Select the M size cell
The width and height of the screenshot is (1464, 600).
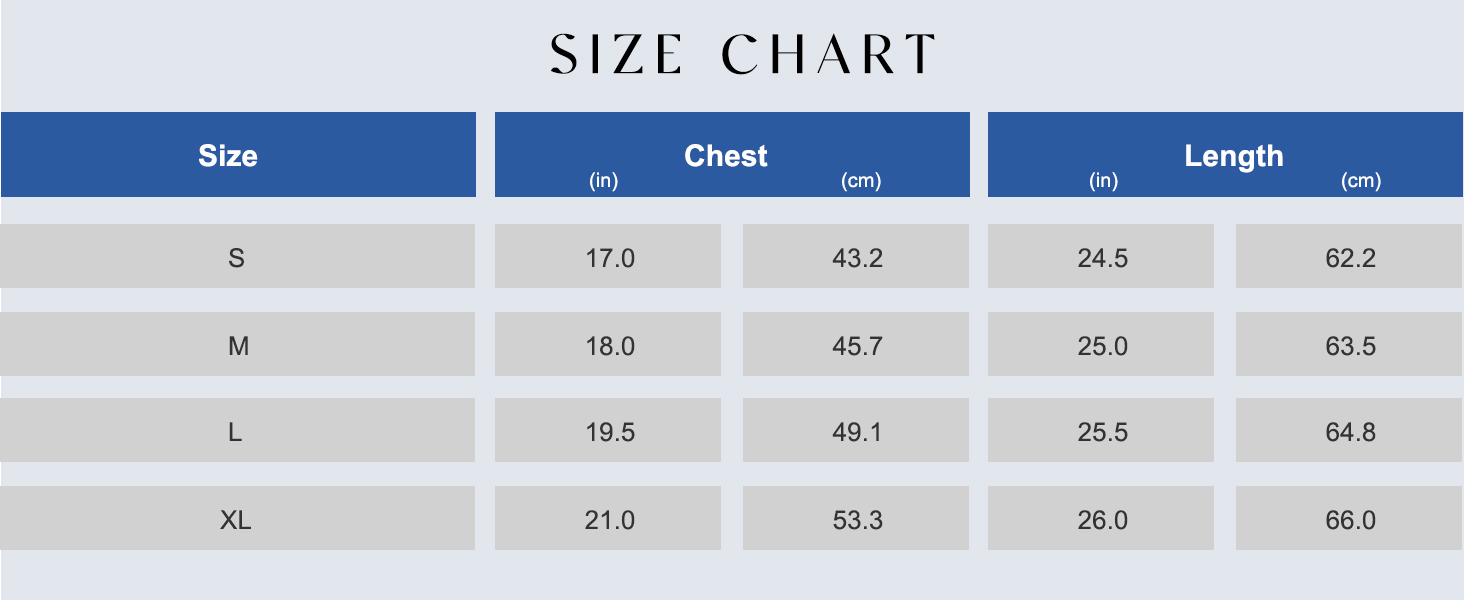237,344
